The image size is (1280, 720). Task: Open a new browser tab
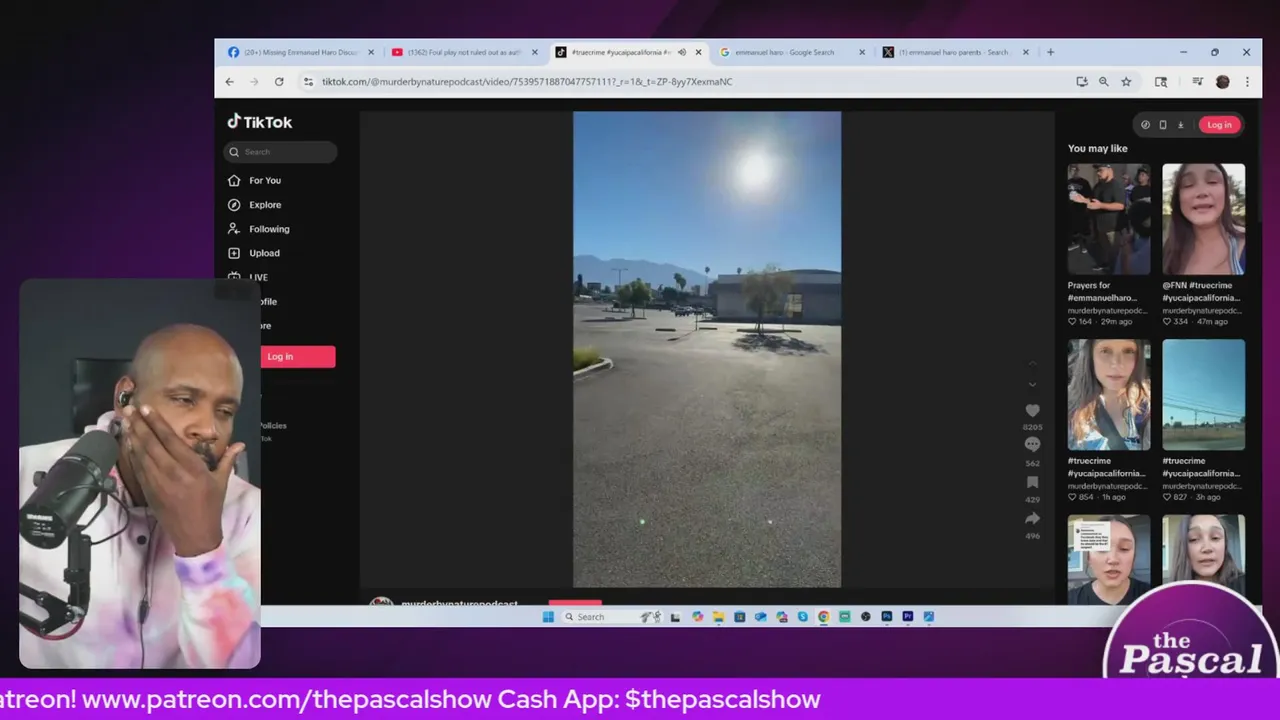1050,52
